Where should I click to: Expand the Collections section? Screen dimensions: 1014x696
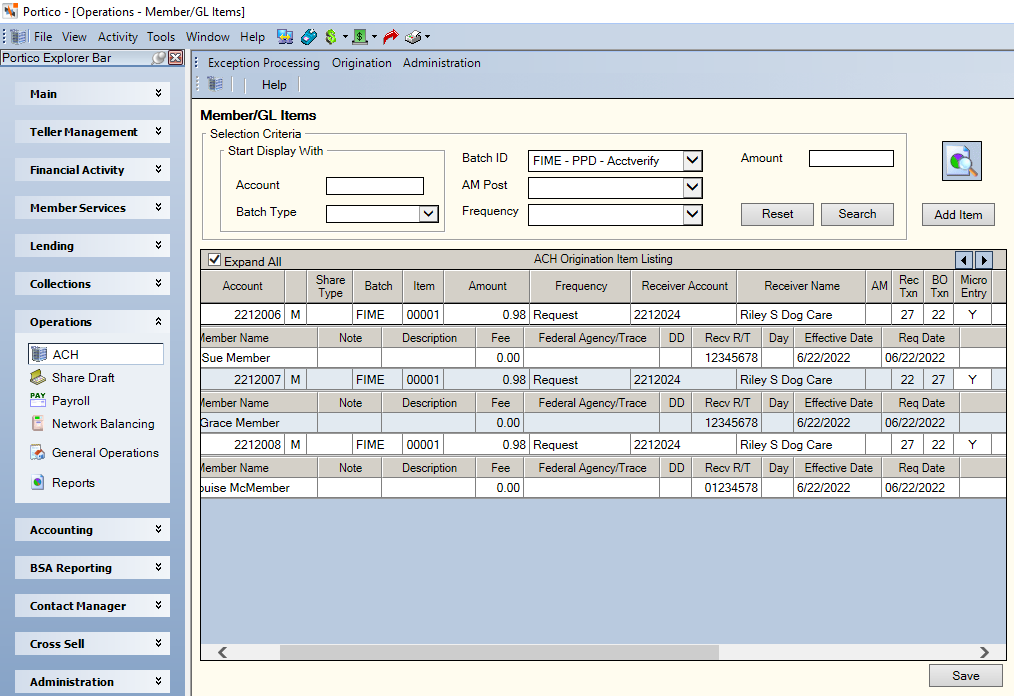pyautogui.click(x=92, y=284)
